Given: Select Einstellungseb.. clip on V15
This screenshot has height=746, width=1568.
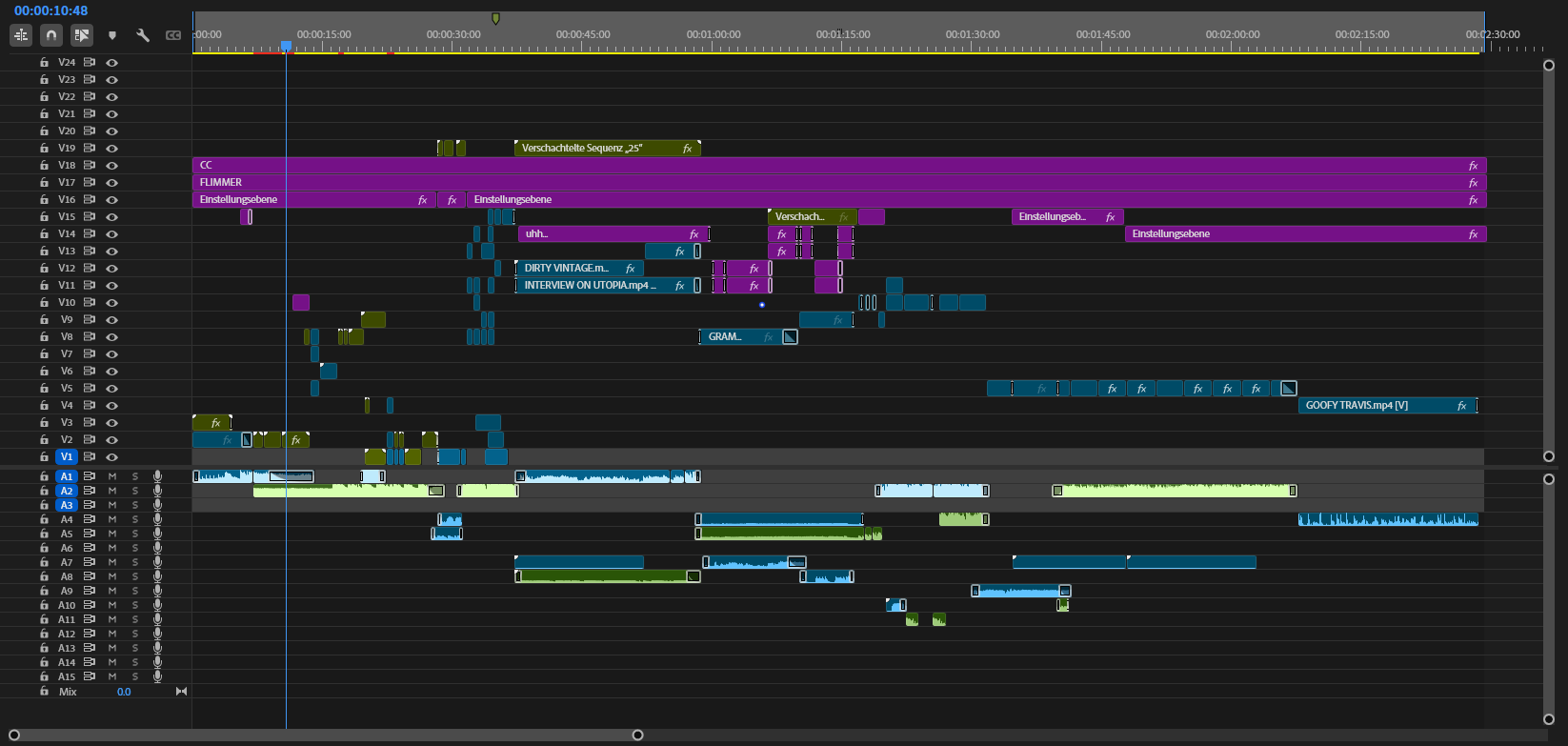Looking at the screenshot, I should click(1068, 216).
